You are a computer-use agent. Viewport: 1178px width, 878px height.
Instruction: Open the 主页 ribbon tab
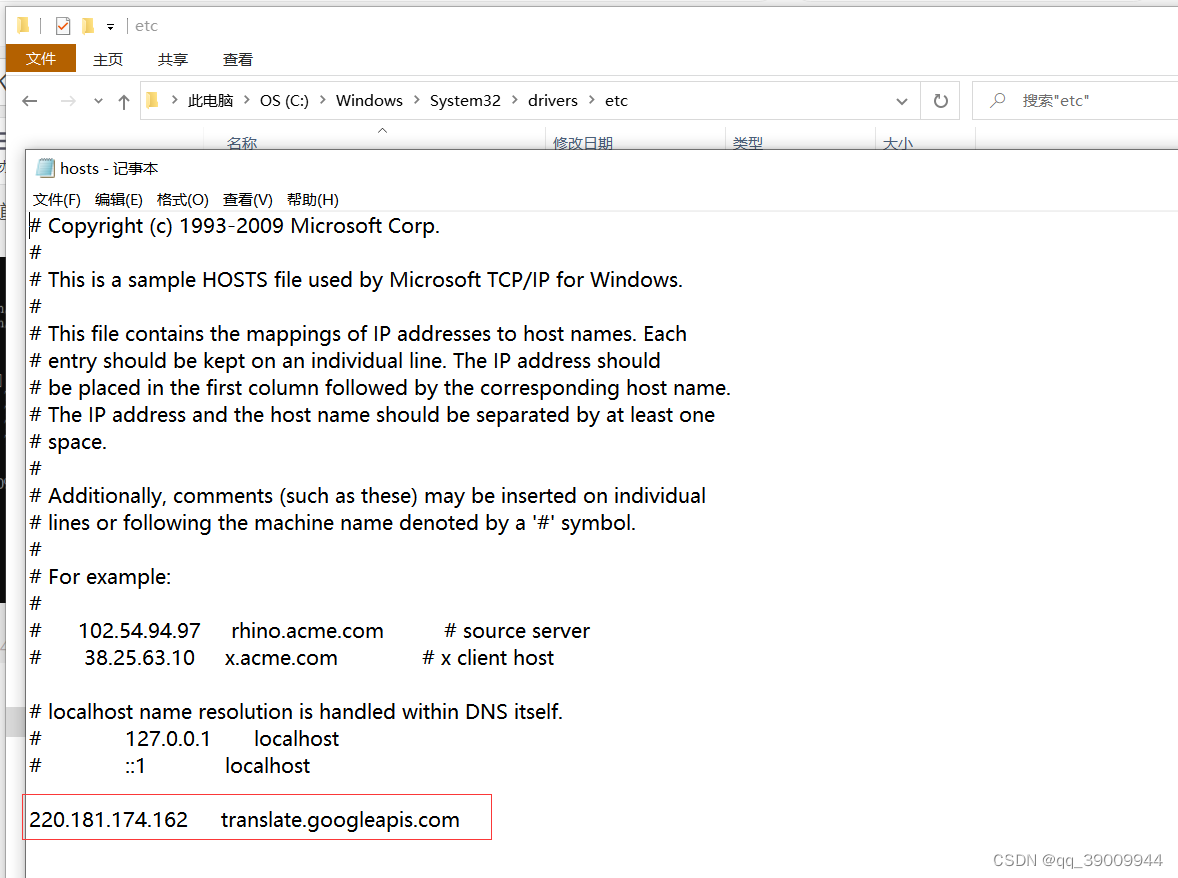click(x=108, y=59)
